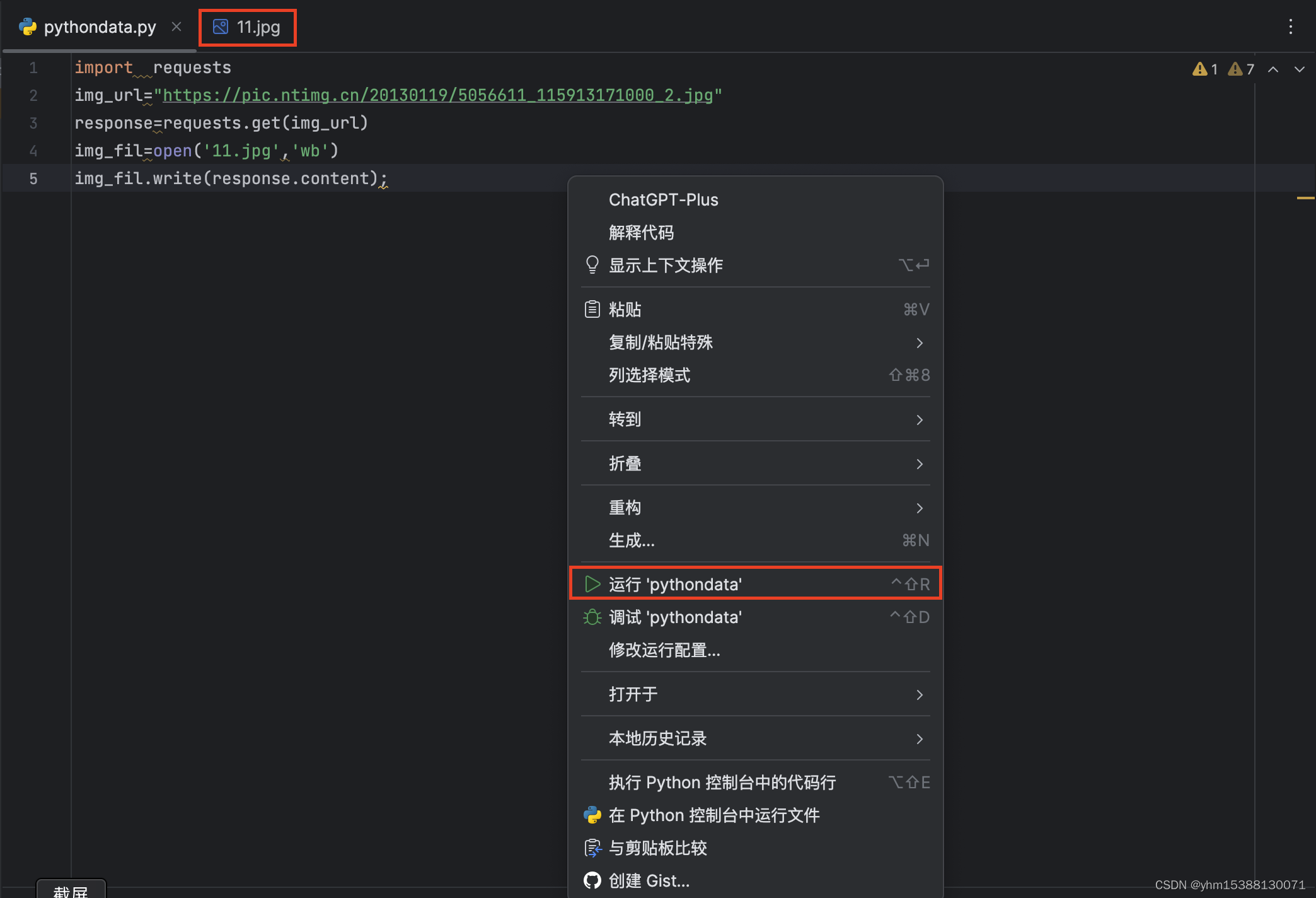1316x898 pixels.
Task: Click the yellow warning stripe in the error gutter
Action: coord(1305,198)
